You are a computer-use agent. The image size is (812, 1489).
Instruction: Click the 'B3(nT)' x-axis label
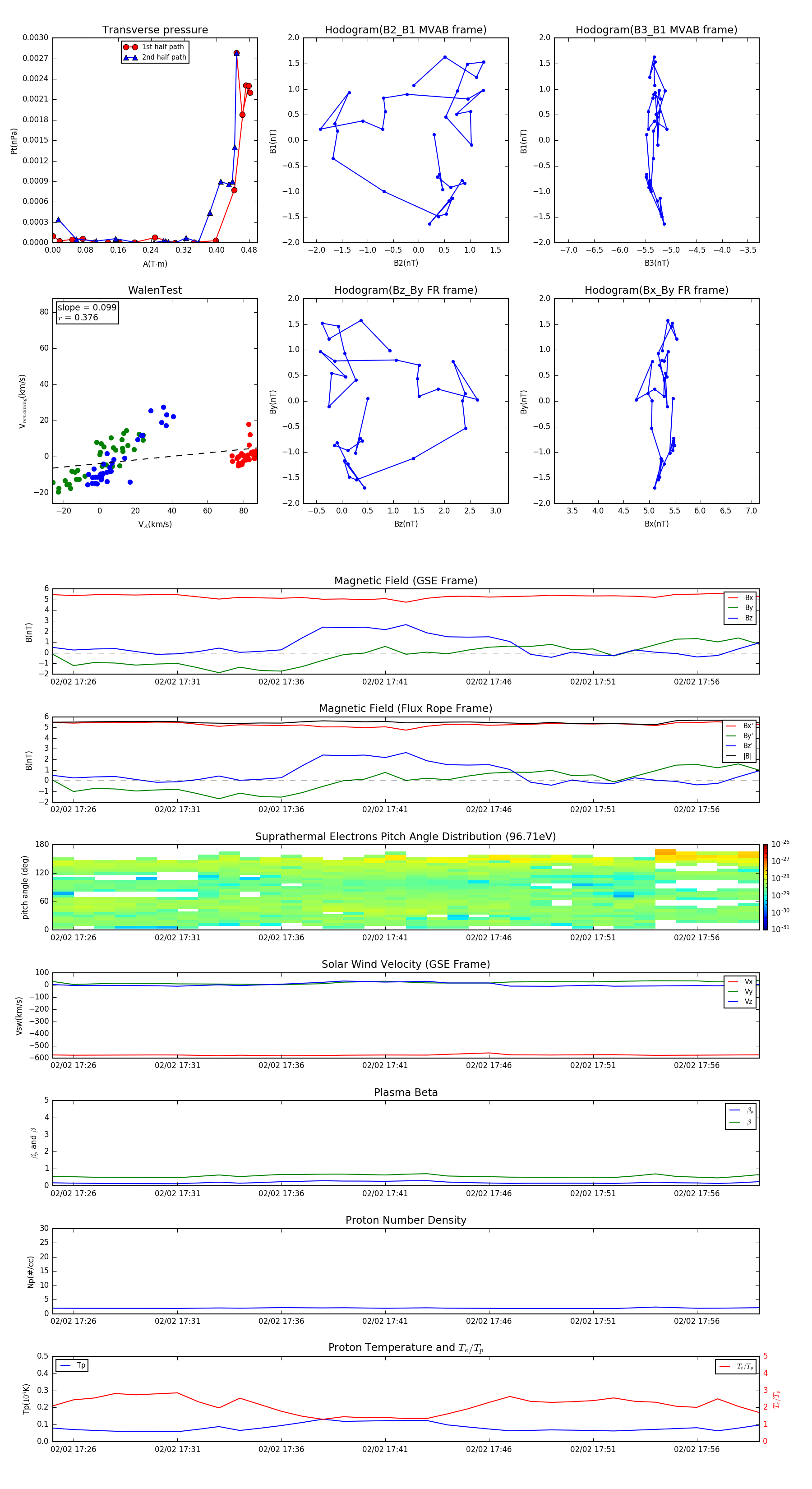coord(656,263)
